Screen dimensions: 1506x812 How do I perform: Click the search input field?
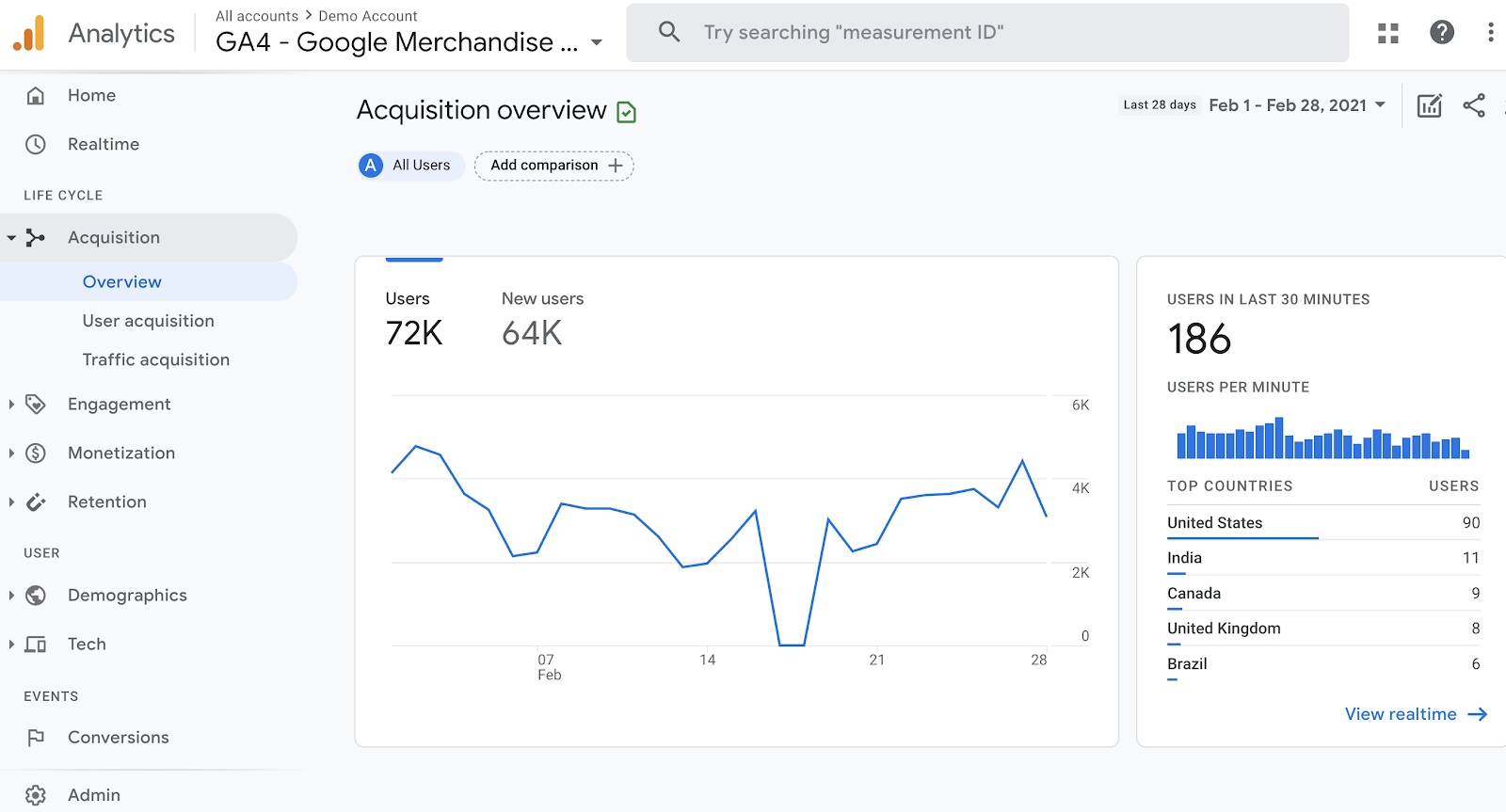click(x=988, y=33)
